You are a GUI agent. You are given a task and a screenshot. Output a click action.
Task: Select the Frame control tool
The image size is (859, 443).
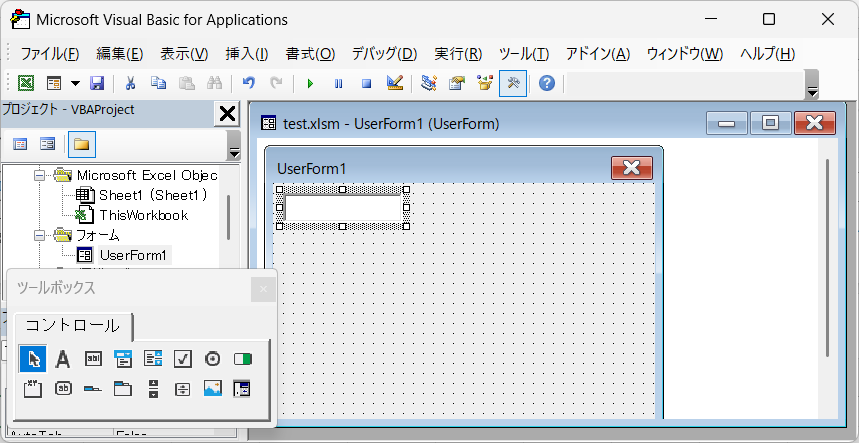click(33, 389)
